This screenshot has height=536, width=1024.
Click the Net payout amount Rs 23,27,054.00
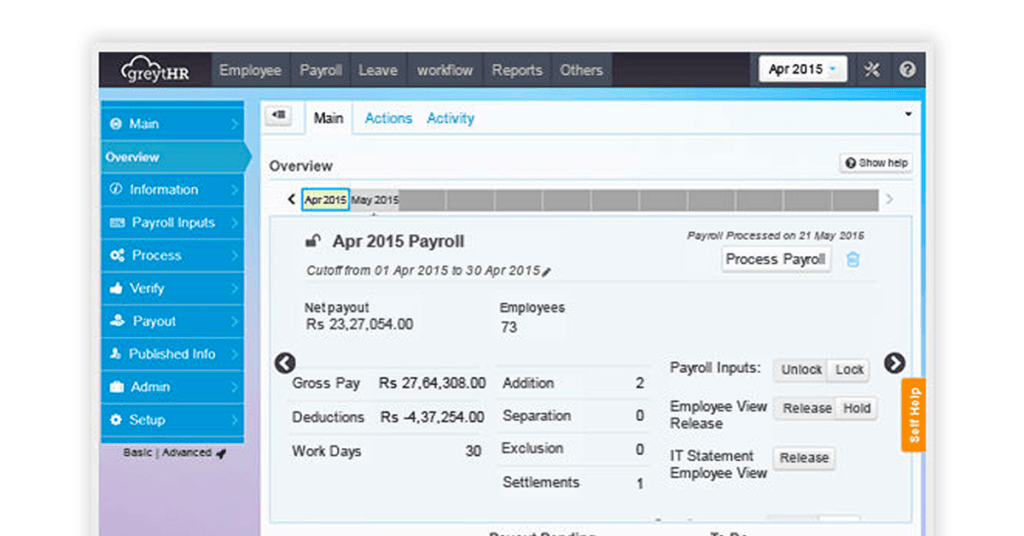coord(359,324)
